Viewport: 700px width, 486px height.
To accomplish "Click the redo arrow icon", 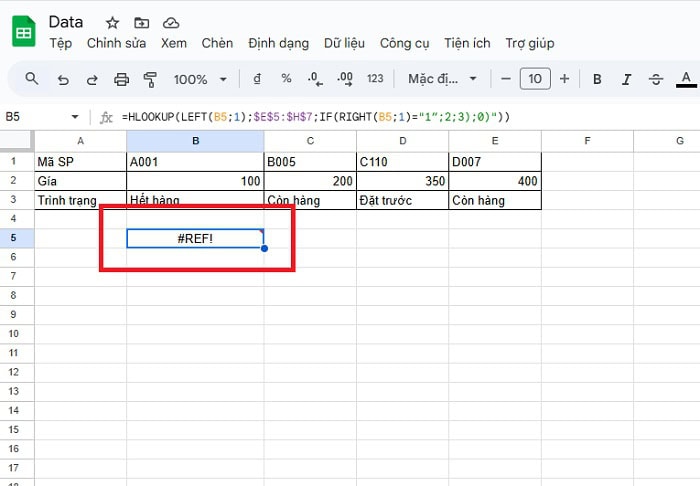I will pyautogui.click(x=92, y=79).
